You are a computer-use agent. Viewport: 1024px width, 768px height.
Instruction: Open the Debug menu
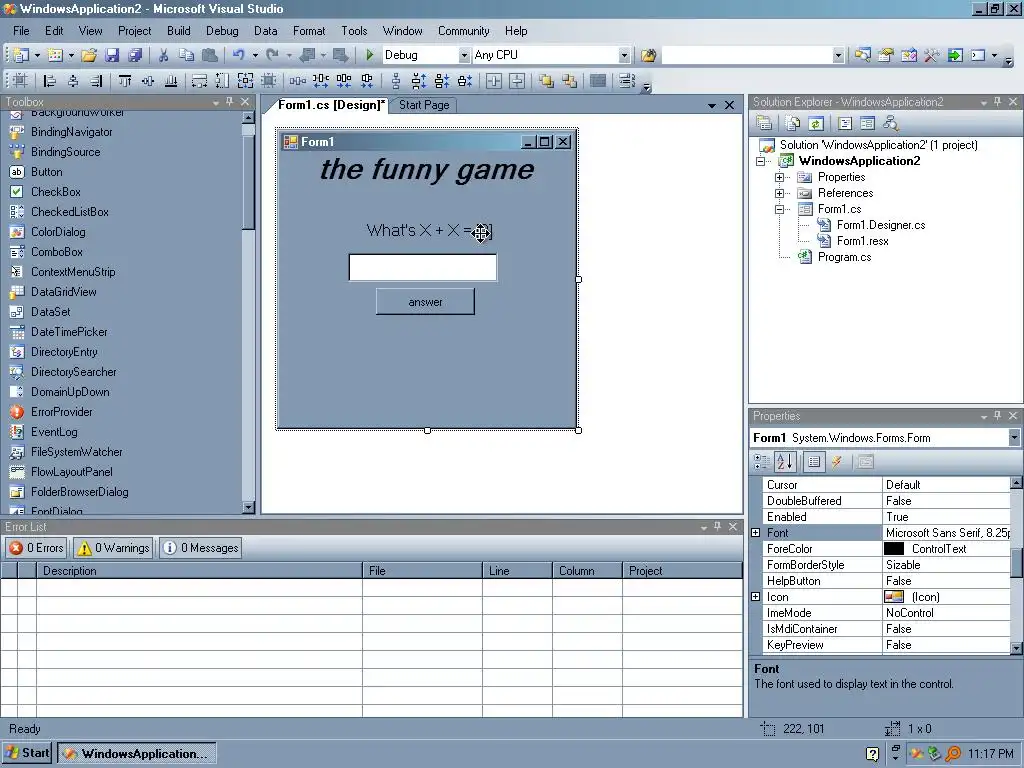coord(222,31)
